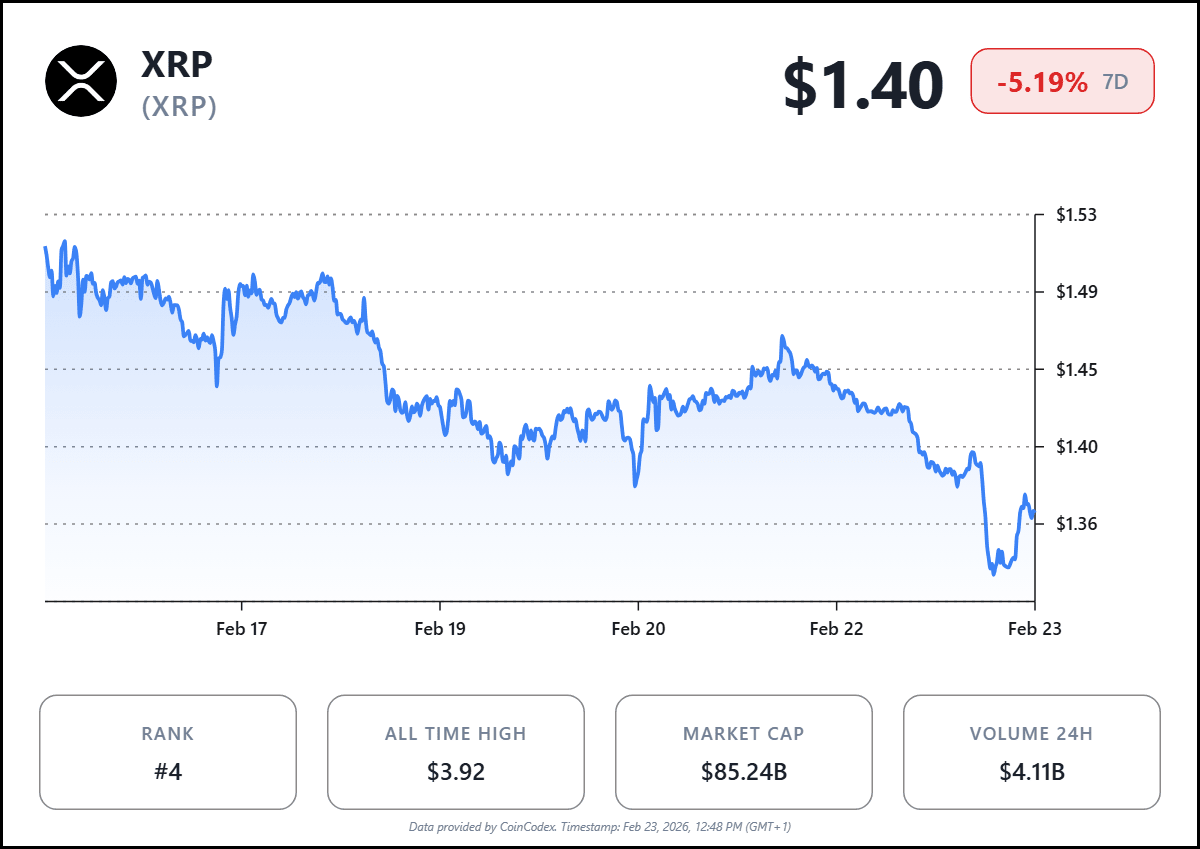Viewport: 1200px width, 849px height.
Task: Open the Volume 24H card
Action: 1031,752
